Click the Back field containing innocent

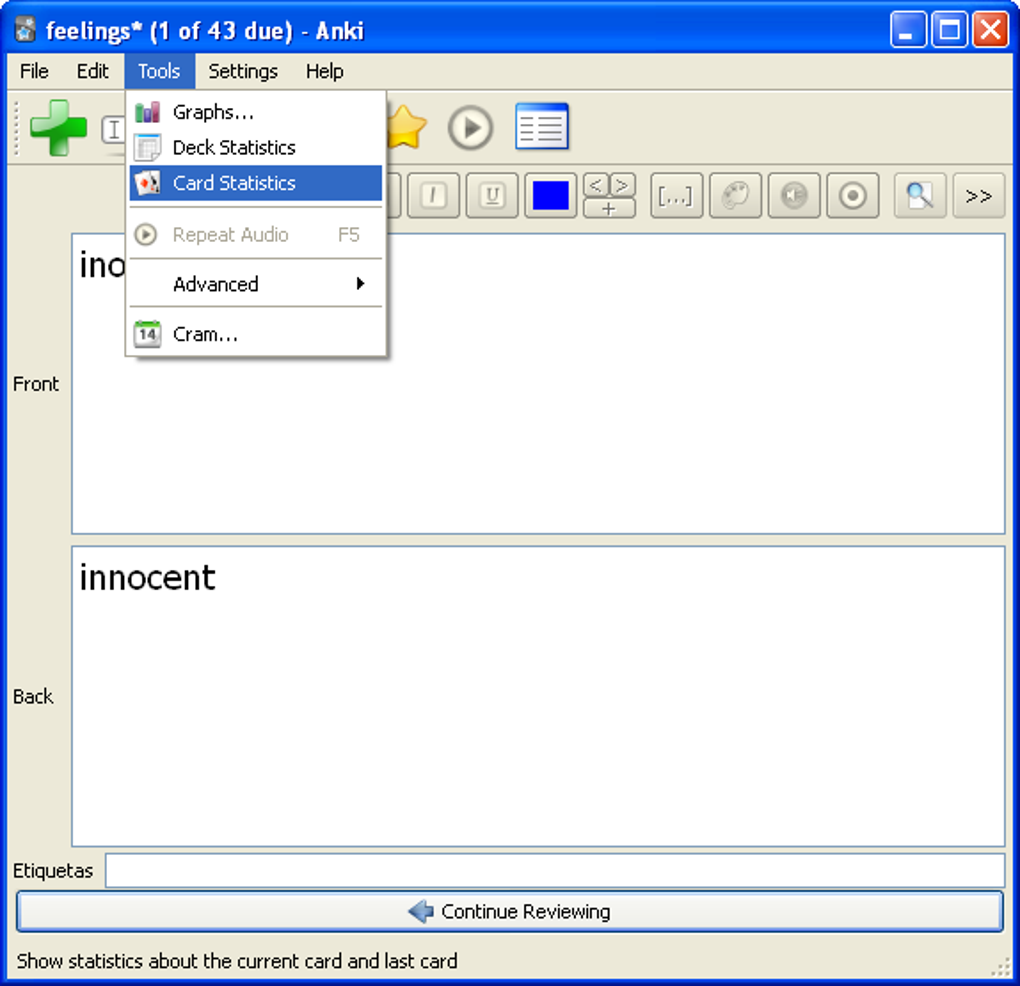coord(400,690)
